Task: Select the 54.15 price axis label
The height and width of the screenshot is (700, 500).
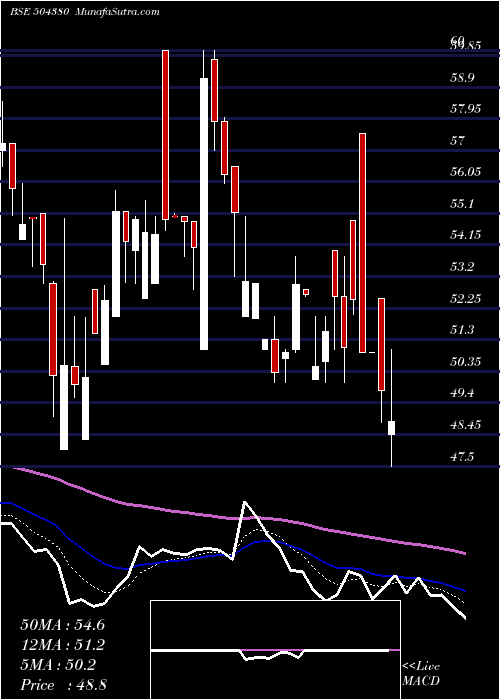Action: click(x=465, y=235)
